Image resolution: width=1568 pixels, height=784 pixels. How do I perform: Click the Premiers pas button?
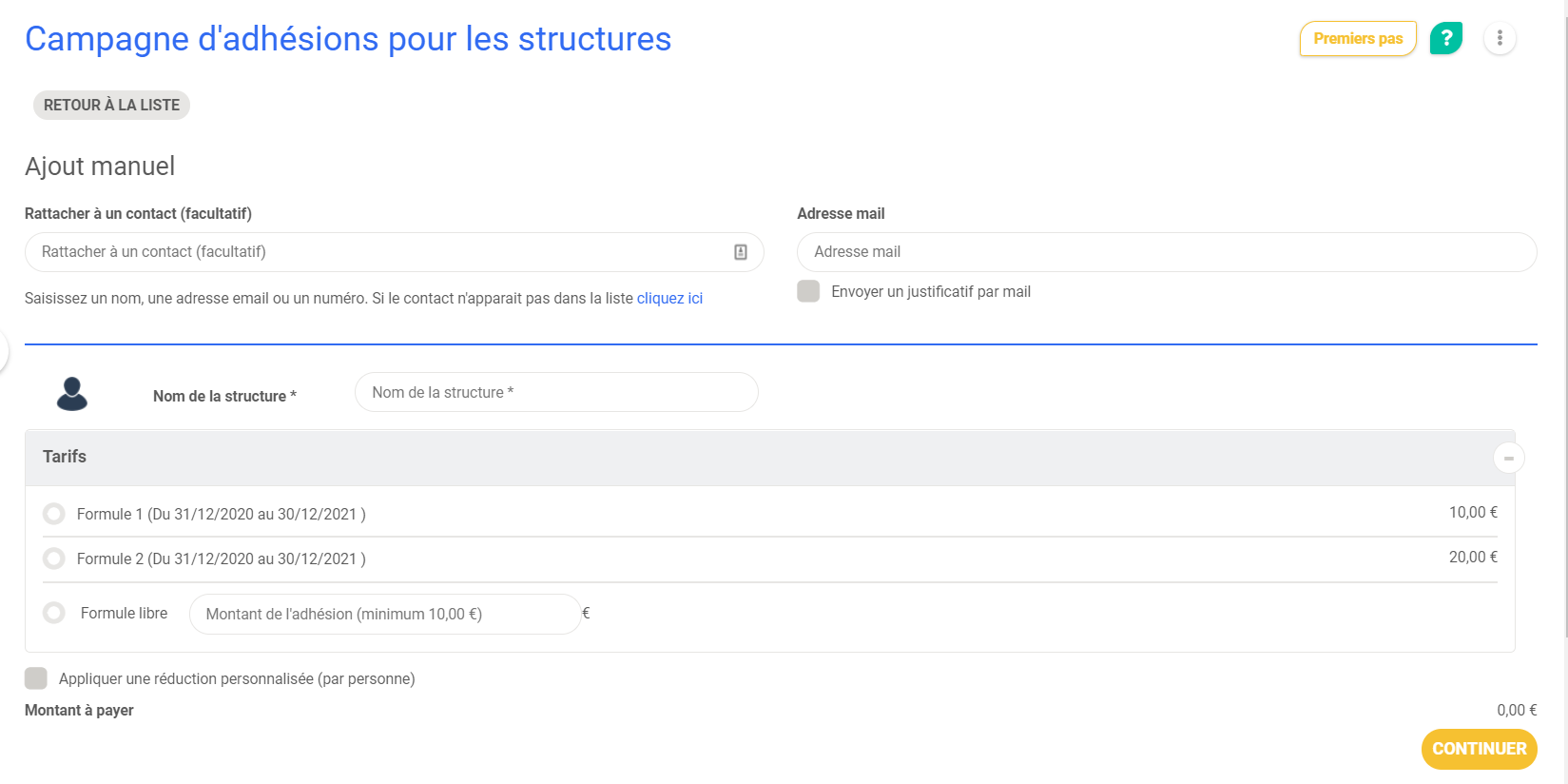pyautogui.click(x=1358, y=39)
